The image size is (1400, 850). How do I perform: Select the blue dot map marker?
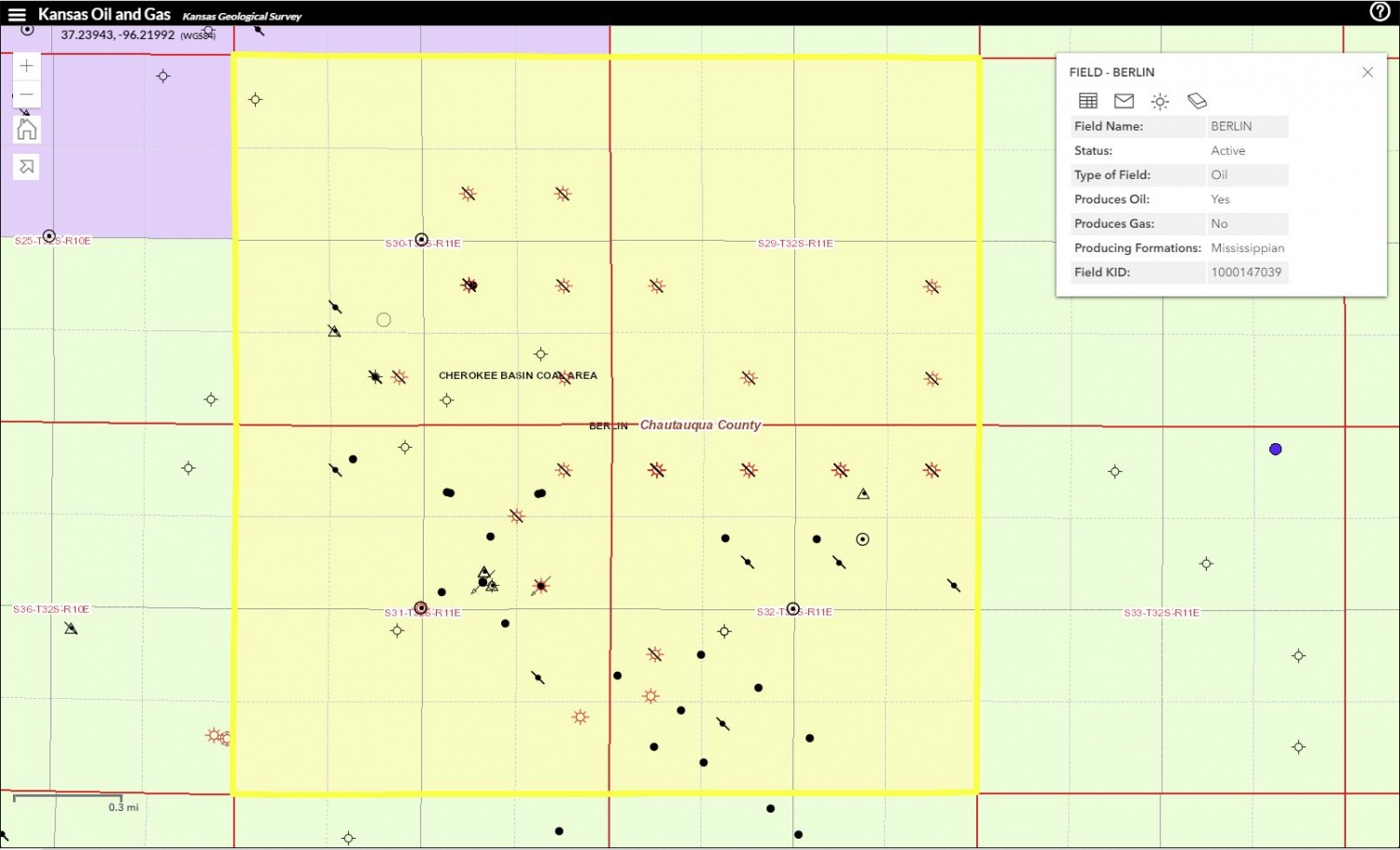coord(1276,450)
